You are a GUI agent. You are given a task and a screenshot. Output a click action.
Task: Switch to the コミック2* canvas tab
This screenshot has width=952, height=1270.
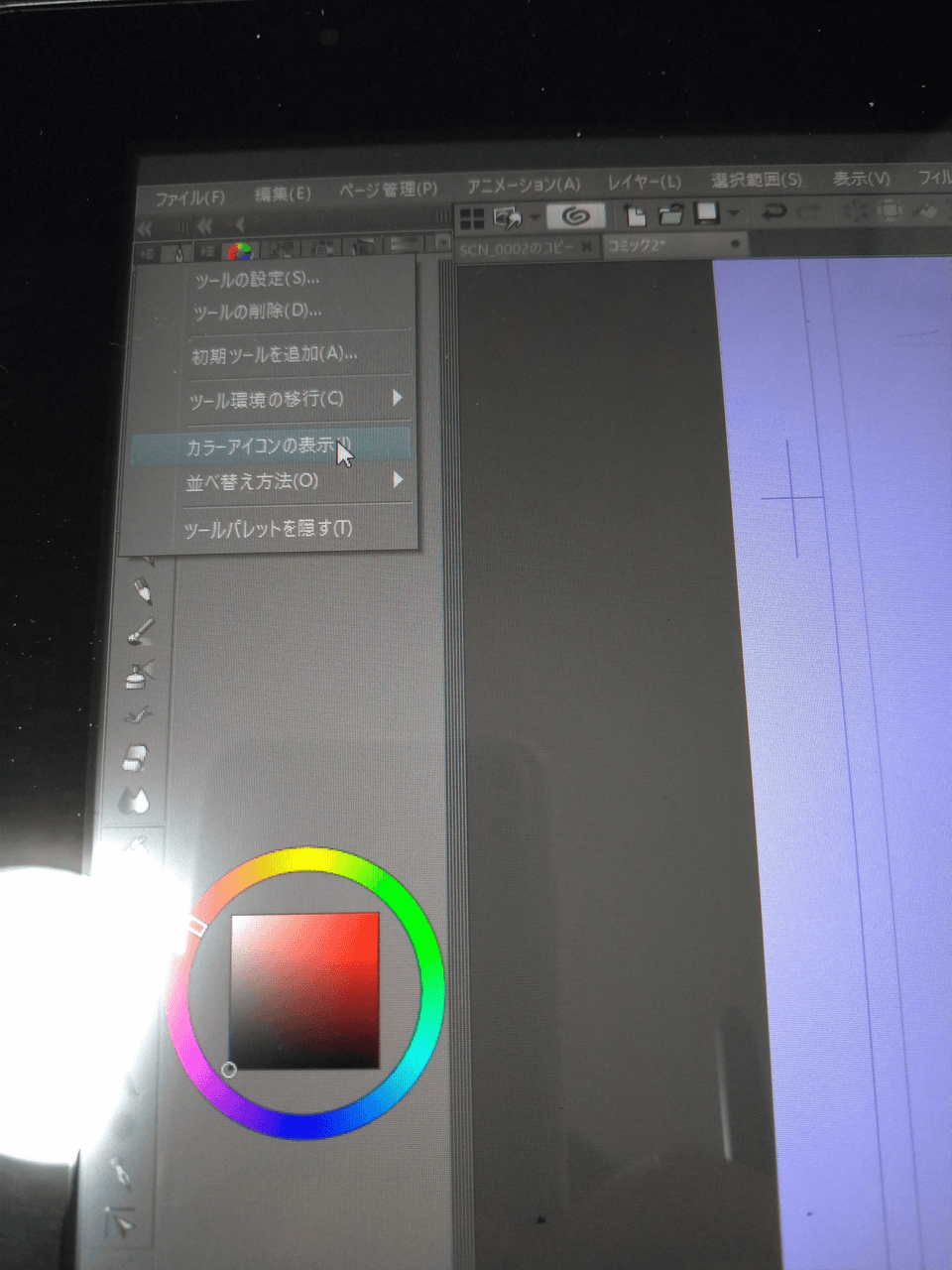[637, 245]
